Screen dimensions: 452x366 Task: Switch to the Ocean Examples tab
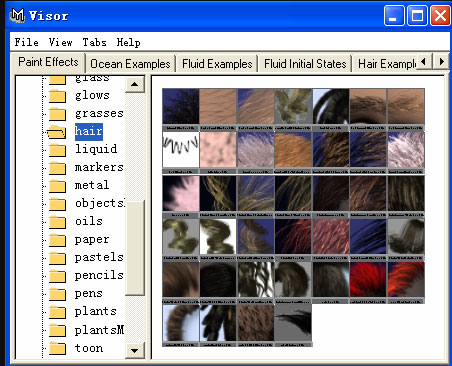(130, 64)
